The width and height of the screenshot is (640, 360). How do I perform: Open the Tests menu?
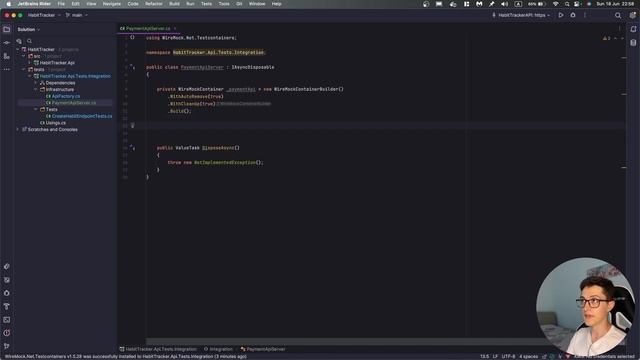[x=206, y=4]
